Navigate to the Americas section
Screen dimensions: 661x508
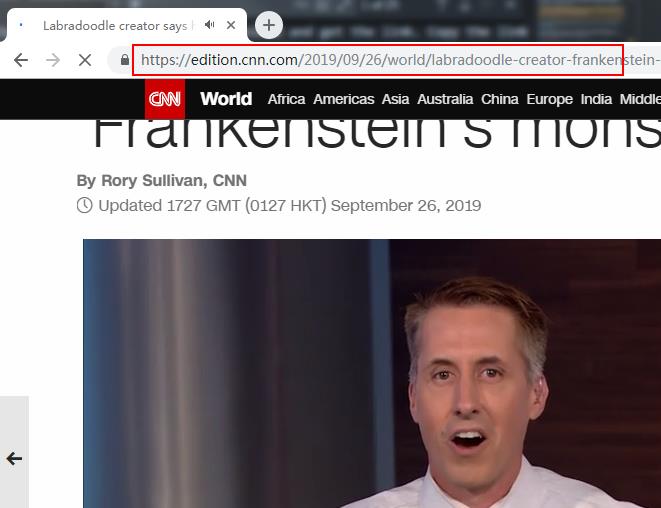pyautogui.click(x=343, y=99)
